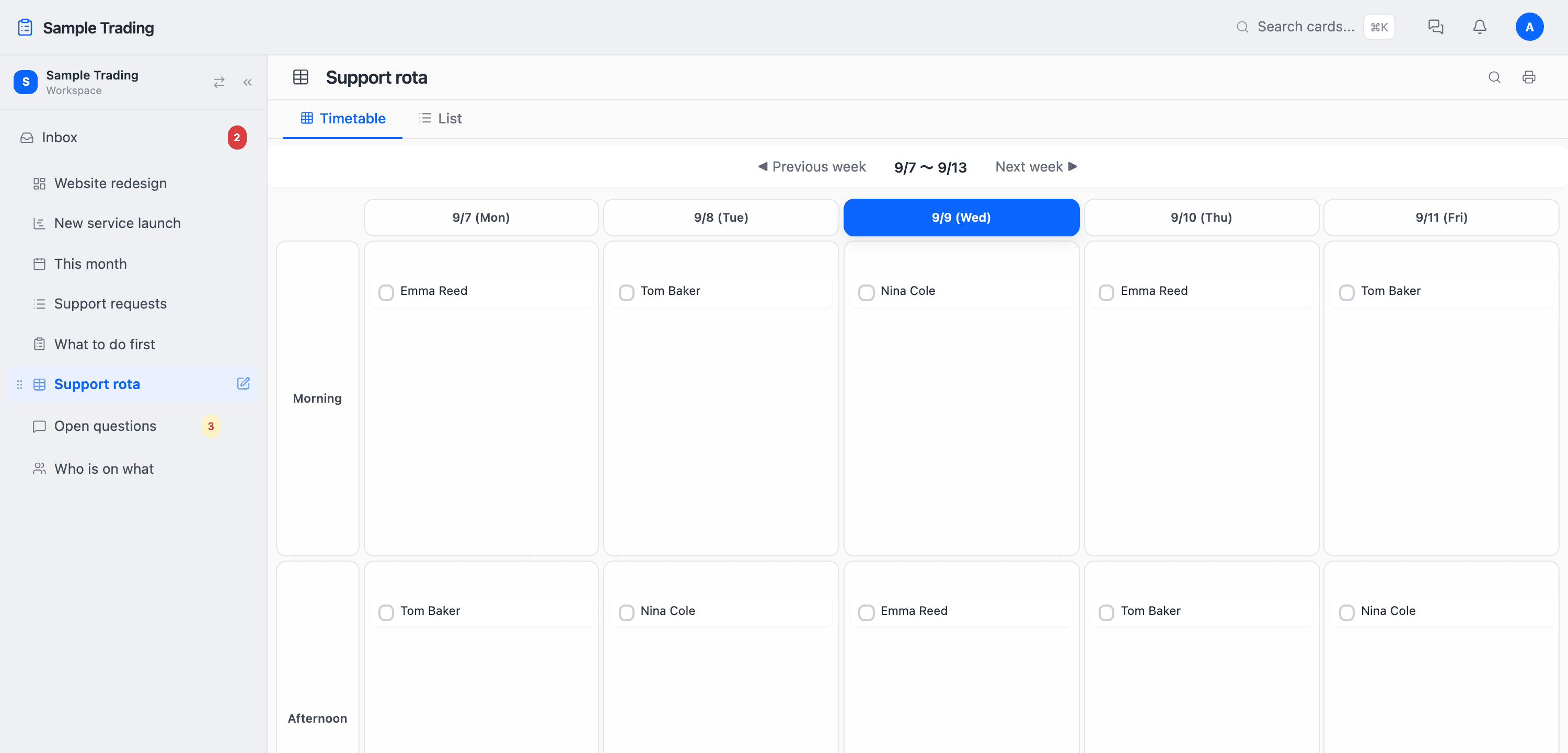Check Tom Baker on Tuesday morning

626,292
